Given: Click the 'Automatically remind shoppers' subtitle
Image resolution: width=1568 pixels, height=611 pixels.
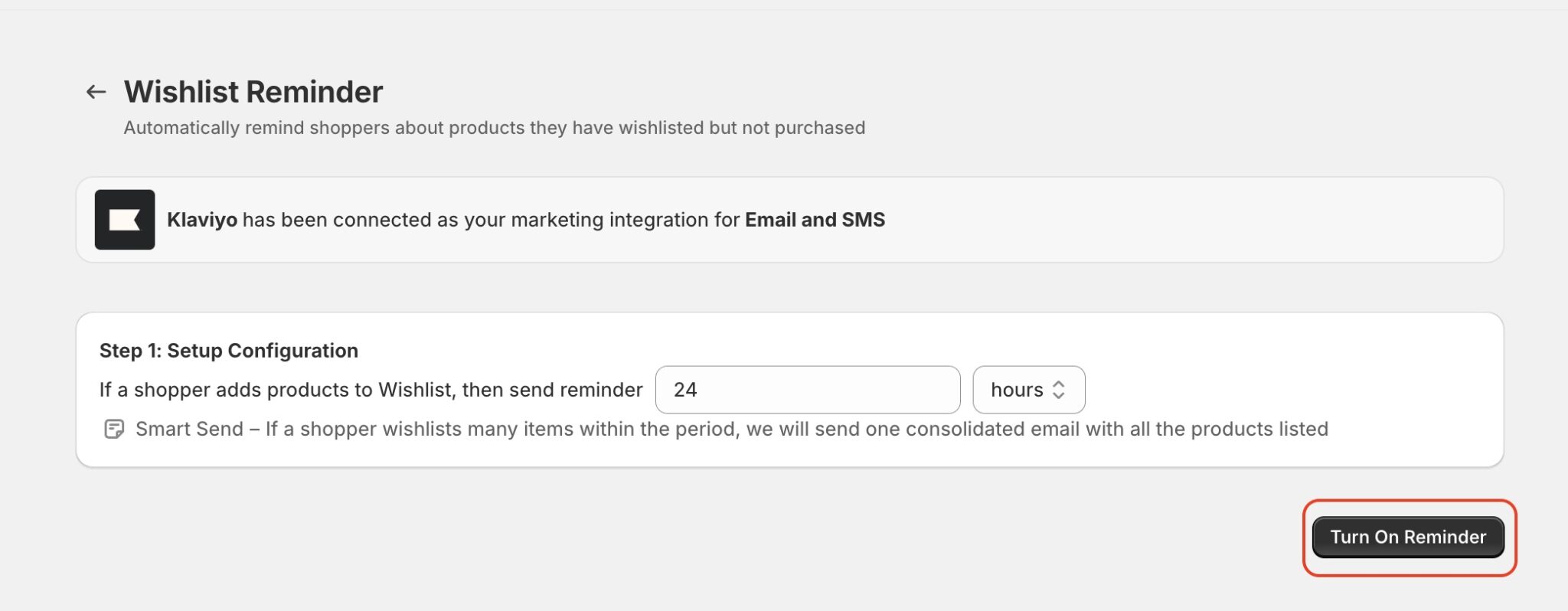Looking at the screenshot, I should pyautogui.click(x=495, y=128).
